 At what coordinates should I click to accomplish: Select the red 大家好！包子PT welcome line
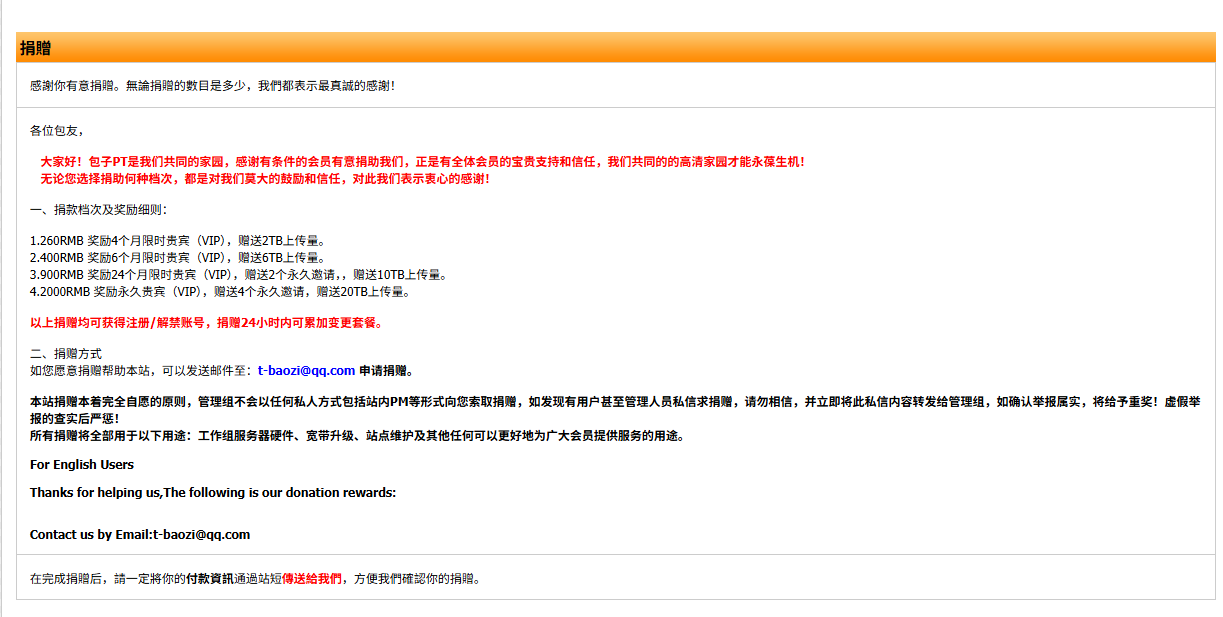click(x=422, y=161)
